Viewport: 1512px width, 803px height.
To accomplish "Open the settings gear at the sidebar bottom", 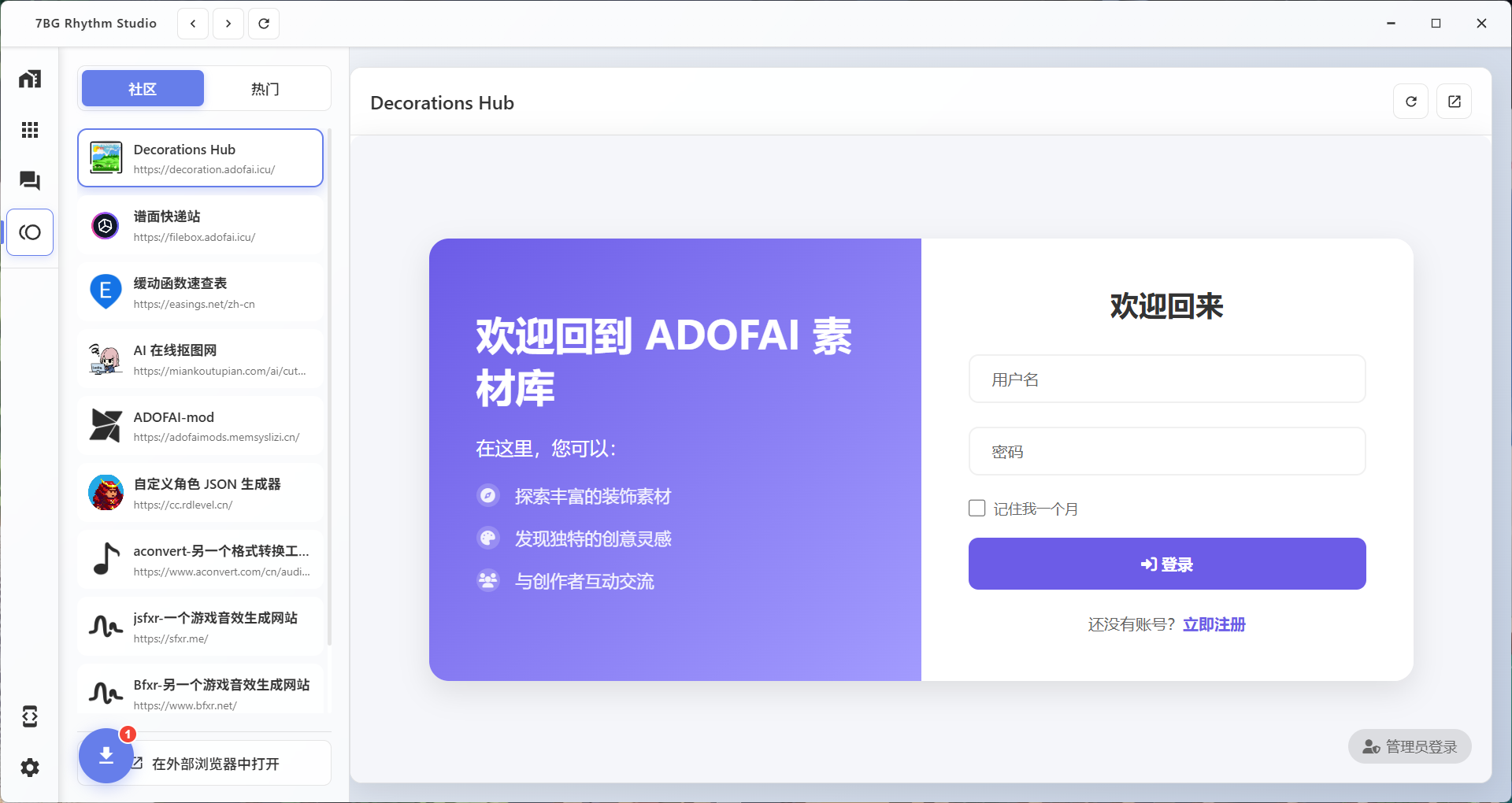I will click(x=29, y=768).
